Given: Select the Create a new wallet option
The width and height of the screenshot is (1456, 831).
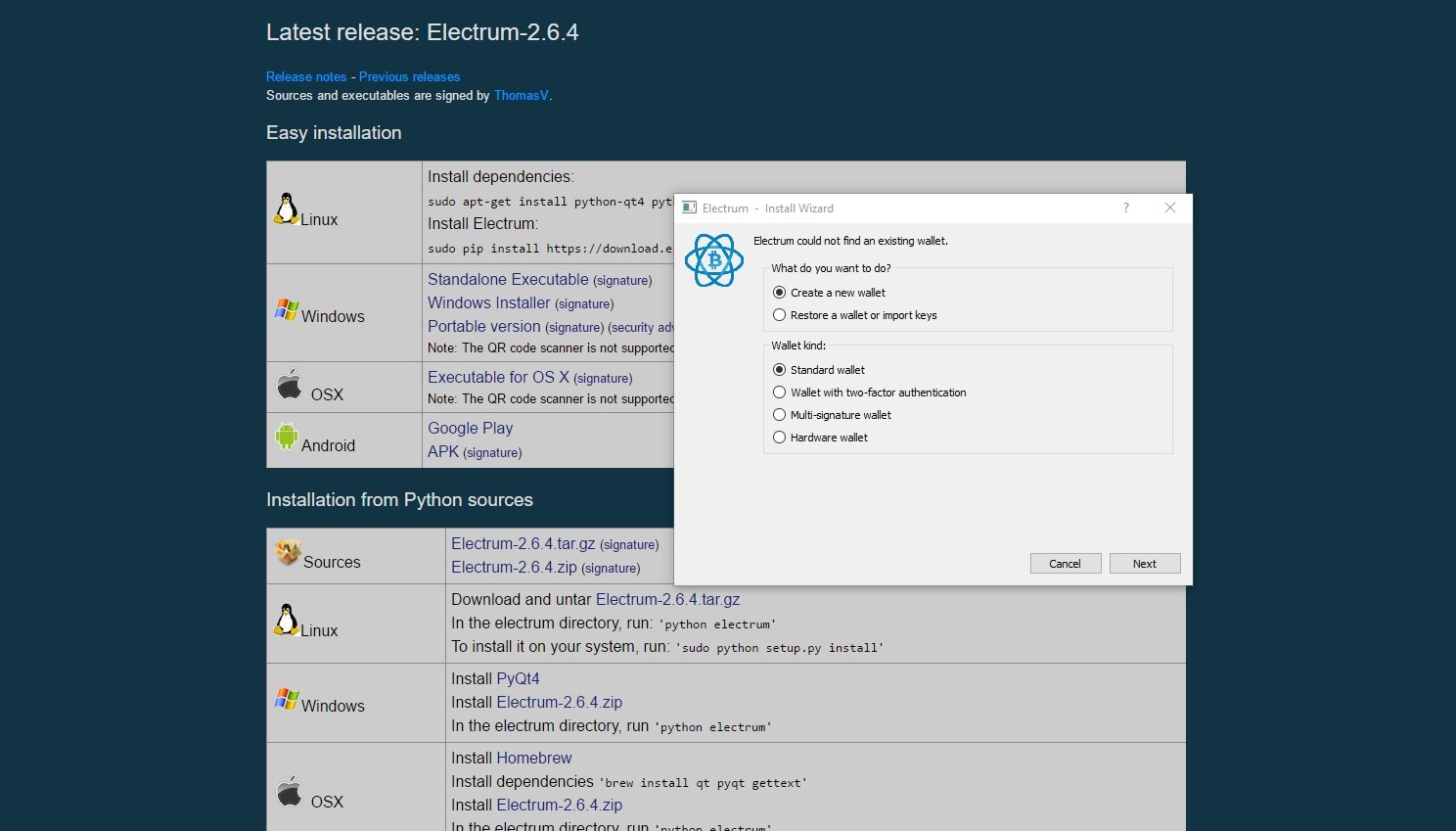Looking at the screenshot, I should [x=829, y=293].
